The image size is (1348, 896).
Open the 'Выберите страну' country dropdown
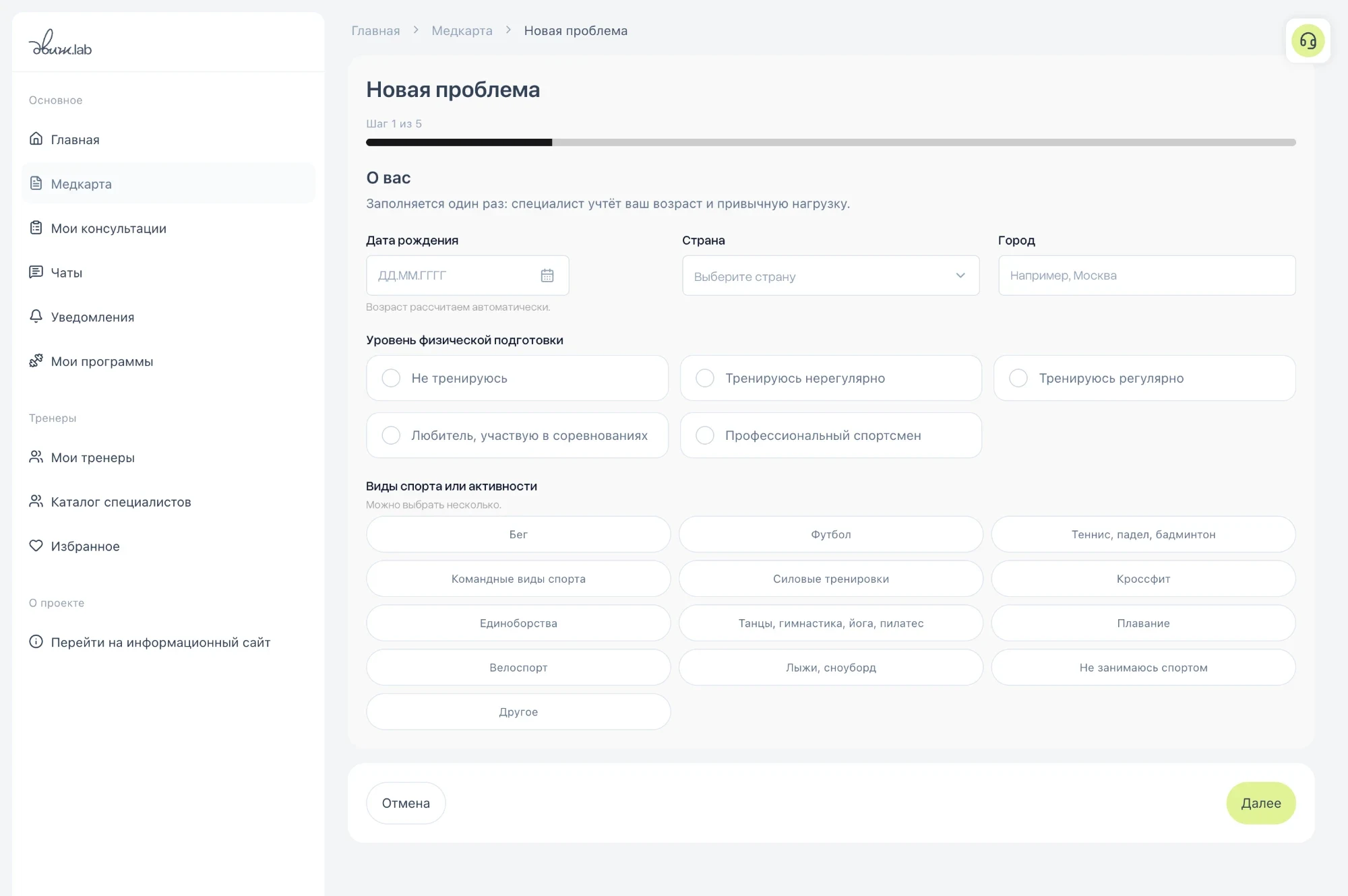830,276
